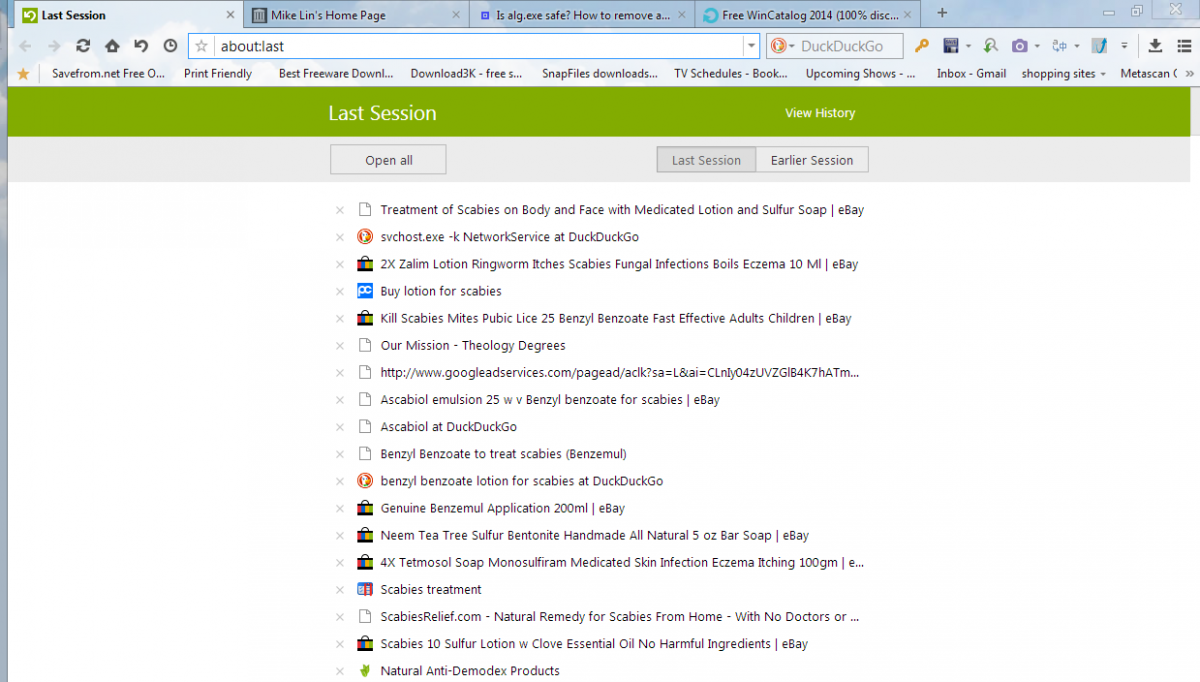Remove the 'Genuine Benzemul Application 200ml' entry
The height and width of the screenshot is (682, 1200).
(340, 508)
